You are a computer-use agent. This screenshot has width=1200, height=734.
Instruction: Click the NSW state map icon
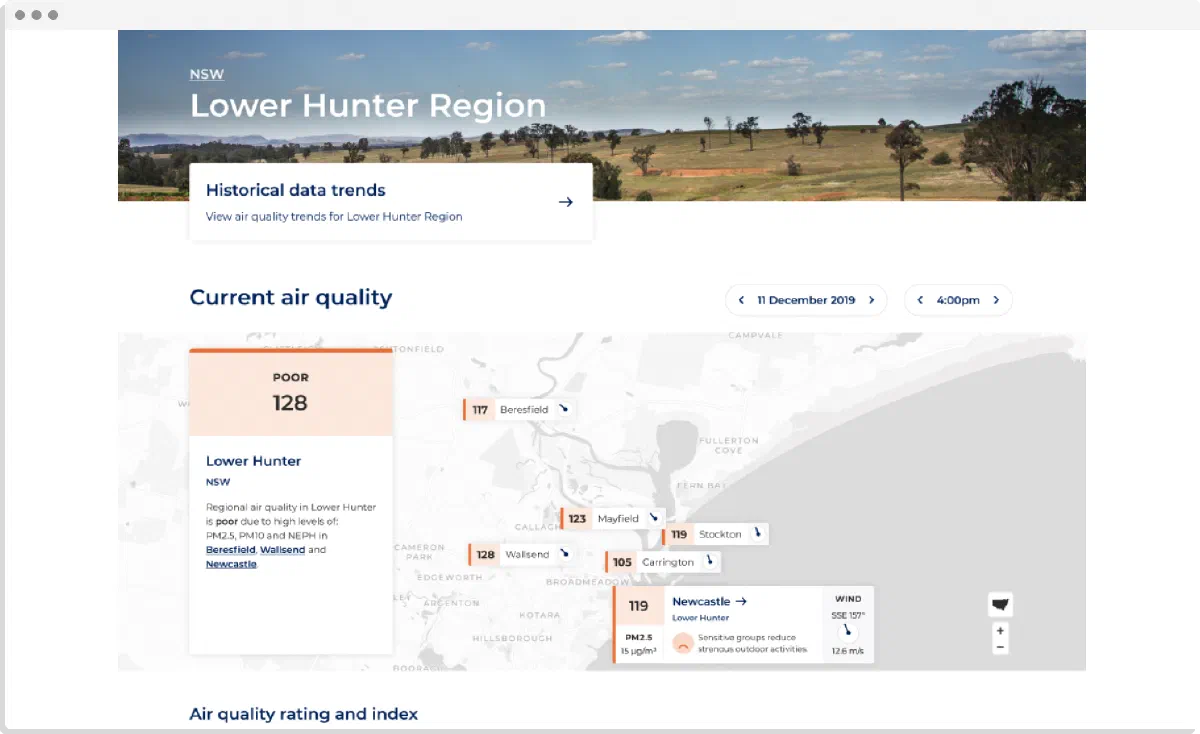[x=1000, y=605]
